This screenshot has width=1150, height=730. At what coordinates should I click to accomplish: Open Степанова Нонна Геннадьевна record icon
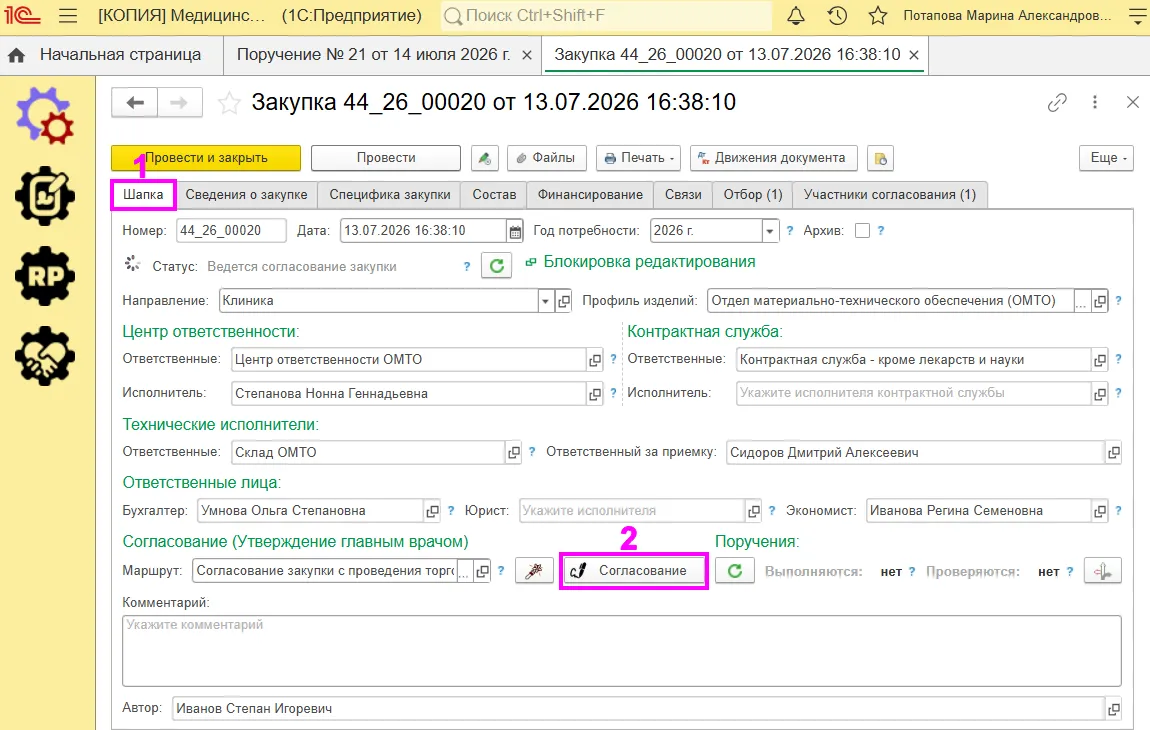click(x=595, y=394)
